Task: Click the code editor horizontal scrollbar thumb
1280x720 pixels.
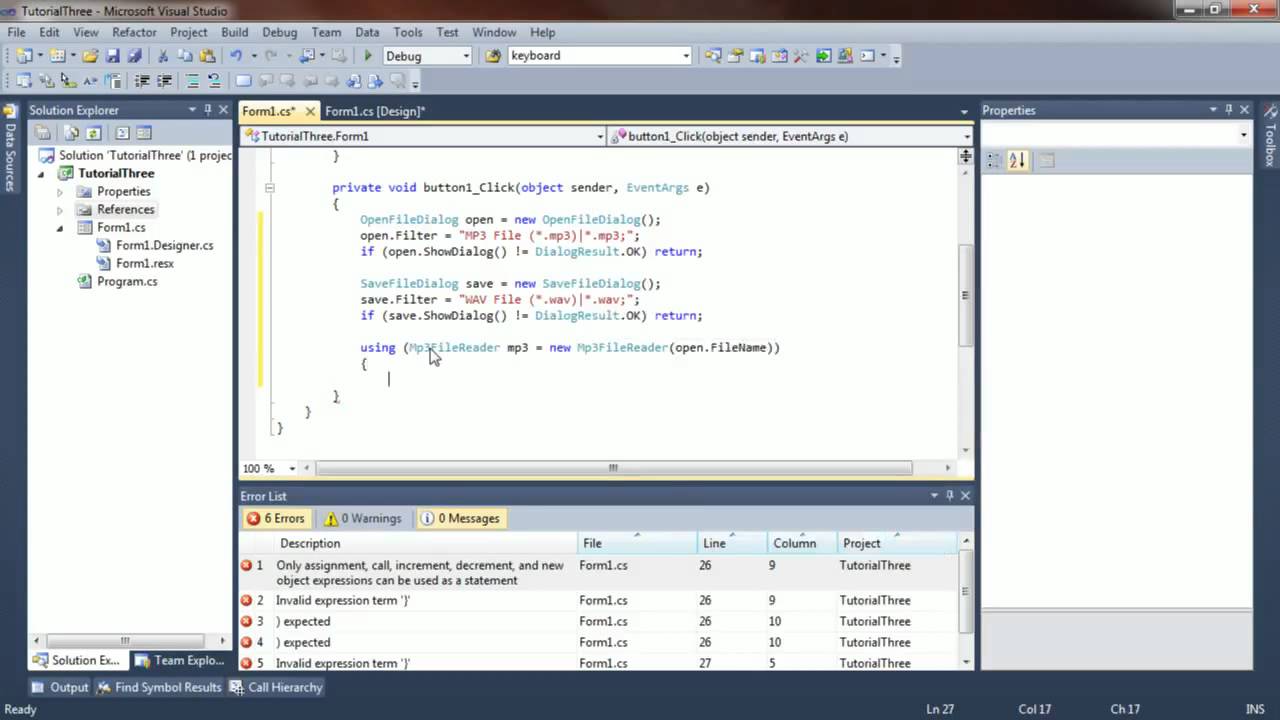Action: pos(613,468)
